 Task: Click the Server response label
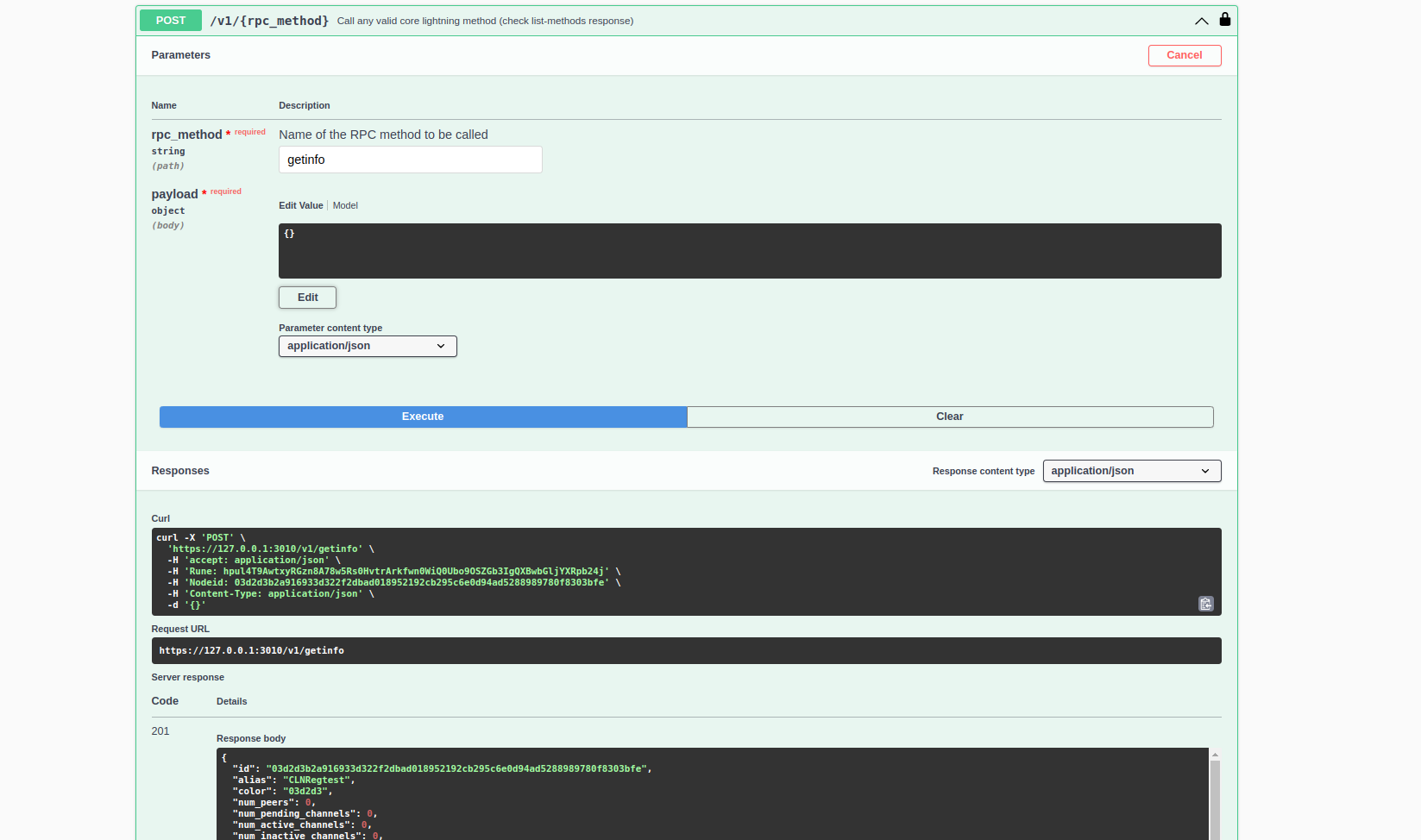[x=187, y=677]
